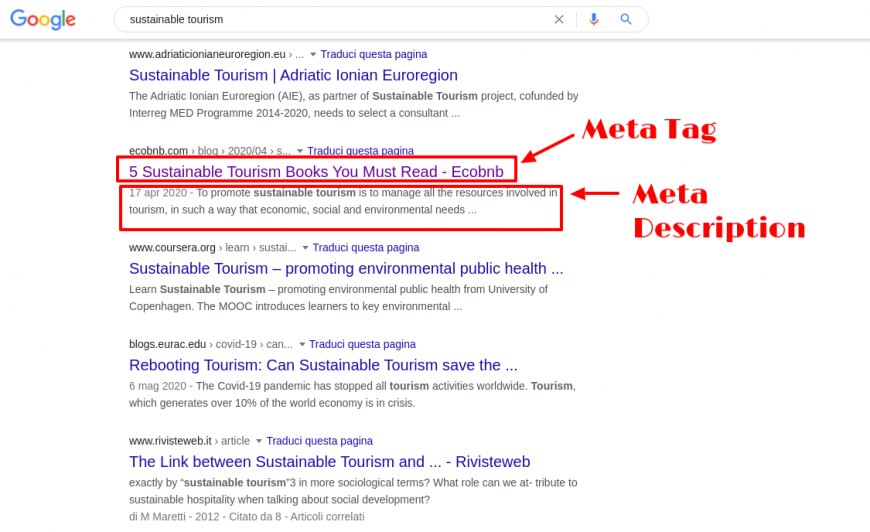Screen dimensions: 870x532
Task: Open the dropdown arrow next to ecobnb.com URL
Action: (x=300, y=151)
